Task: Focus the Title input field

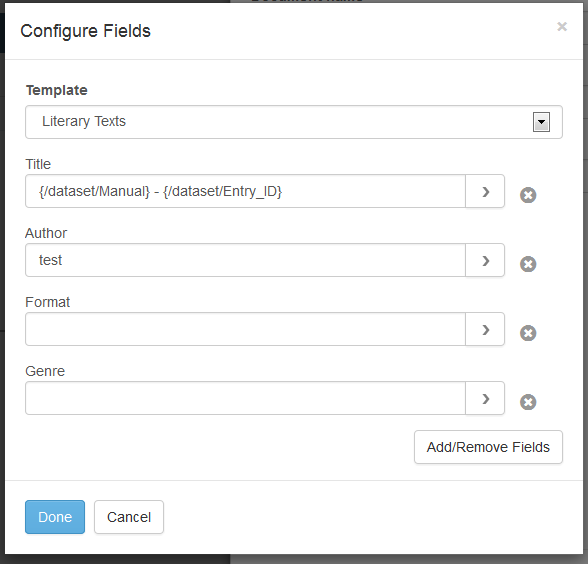Action: coord(246,191)
